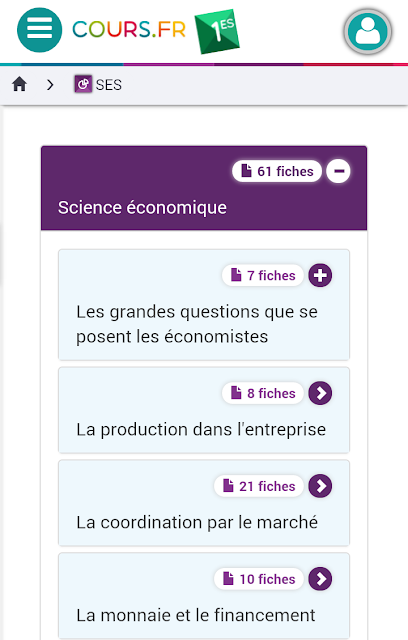
Task: Click the SES subject icon in breadcrumb
Action: 83,84
